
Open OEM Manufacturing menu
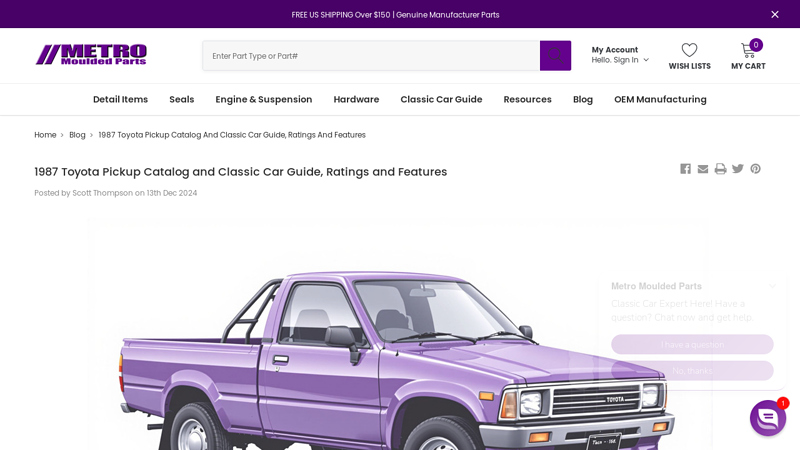pos(660,99)
